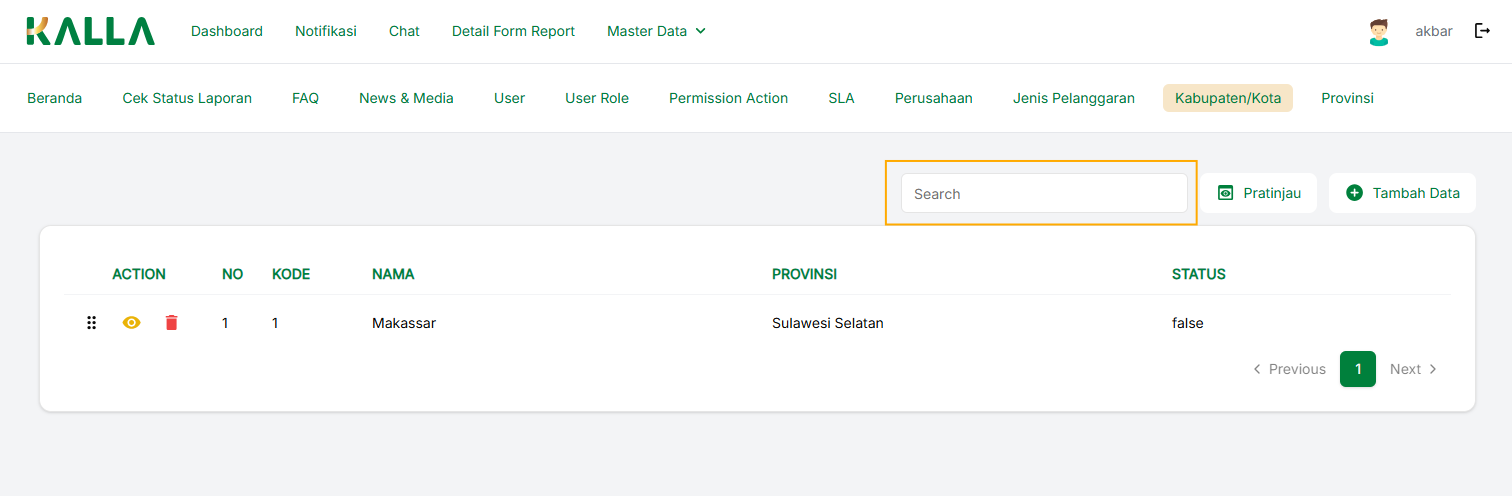Expand the Master Data dropdown
Viewport: 1512px width, 496px height.
pos(656,31)
